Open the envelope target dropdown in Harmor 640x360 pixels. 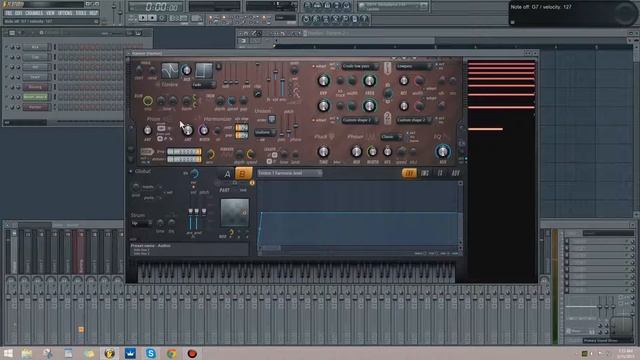tap(289, 173)
